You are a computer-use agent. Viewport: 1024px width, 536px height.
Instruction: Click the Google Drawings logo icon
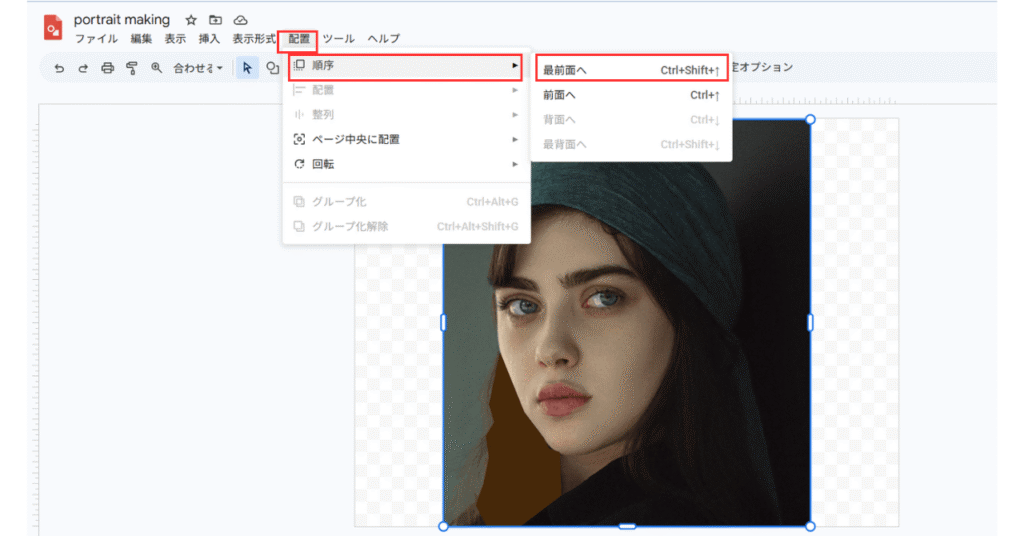[53, 28]
